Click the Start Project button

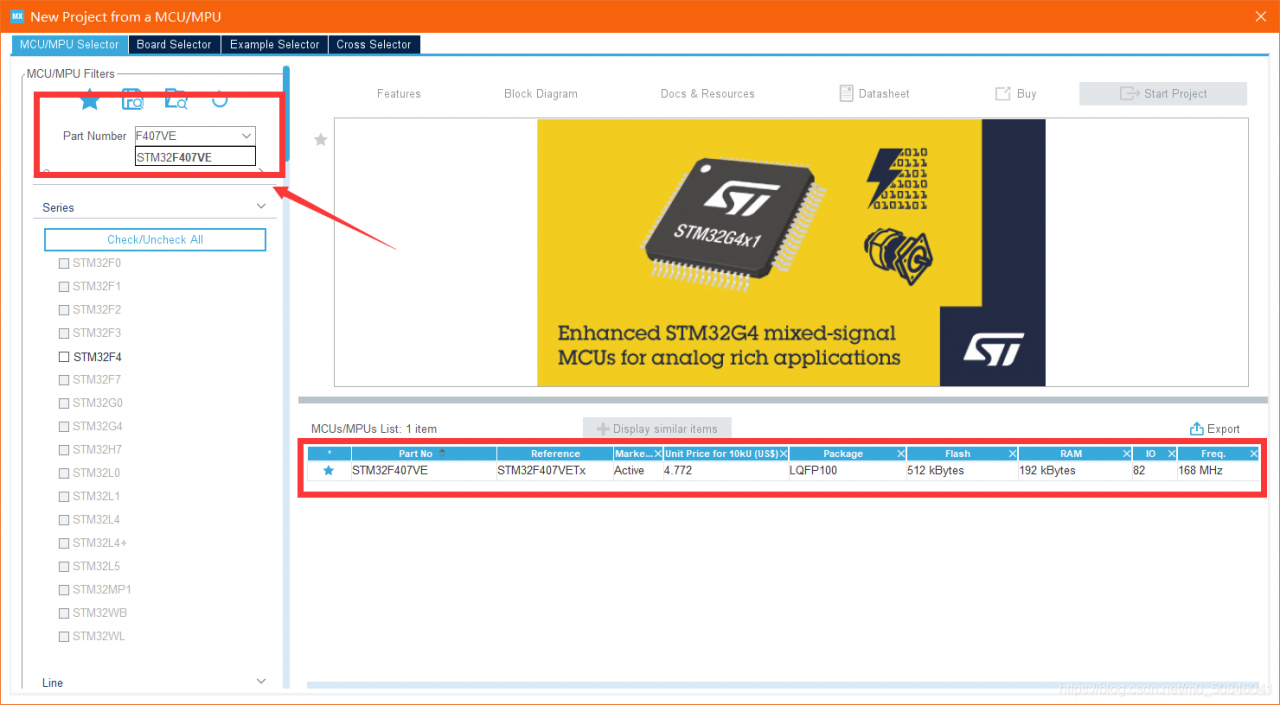pos(1163,93)
